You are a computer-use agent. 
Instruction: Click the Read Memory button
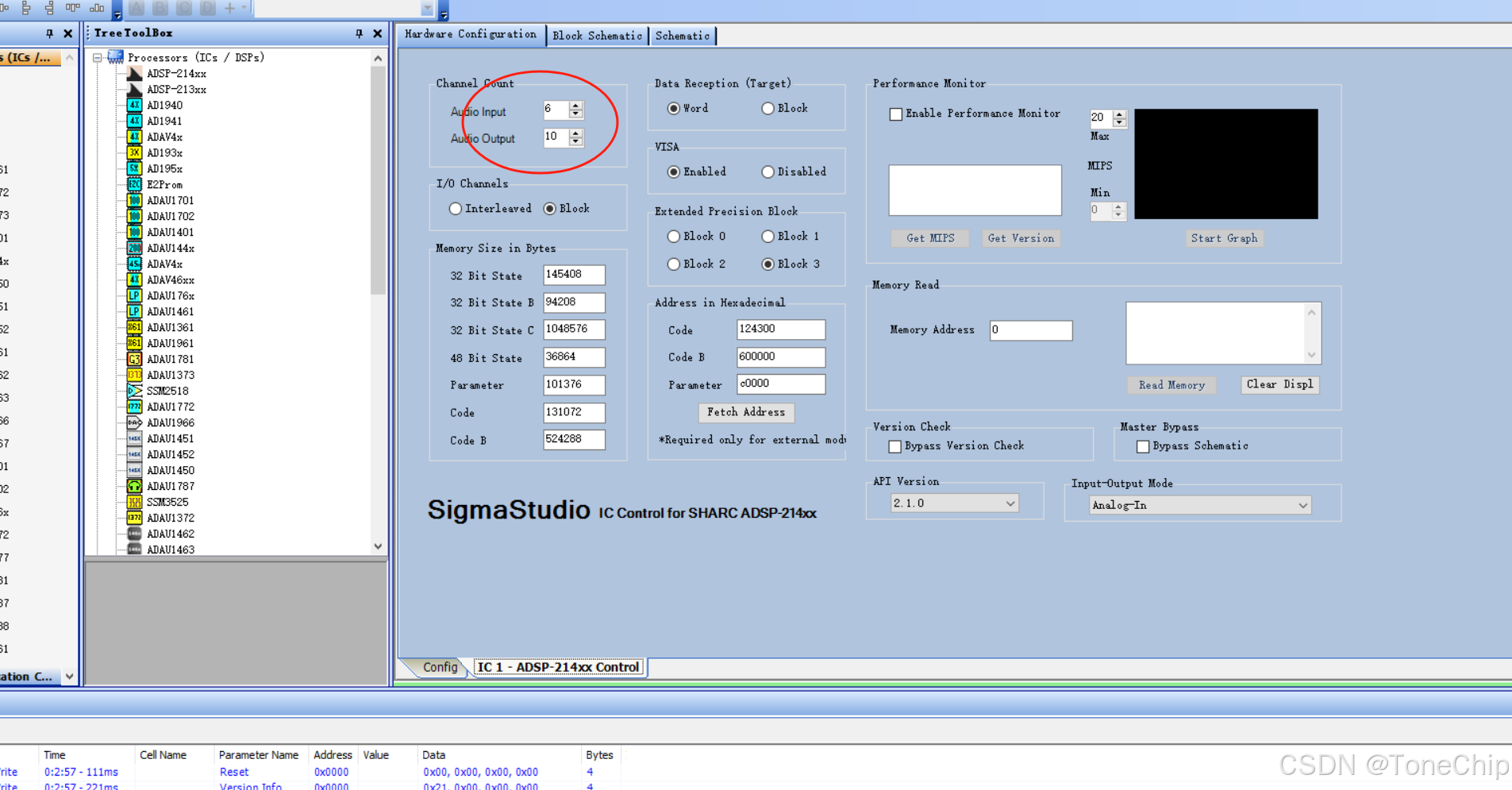coord(1172,385)
